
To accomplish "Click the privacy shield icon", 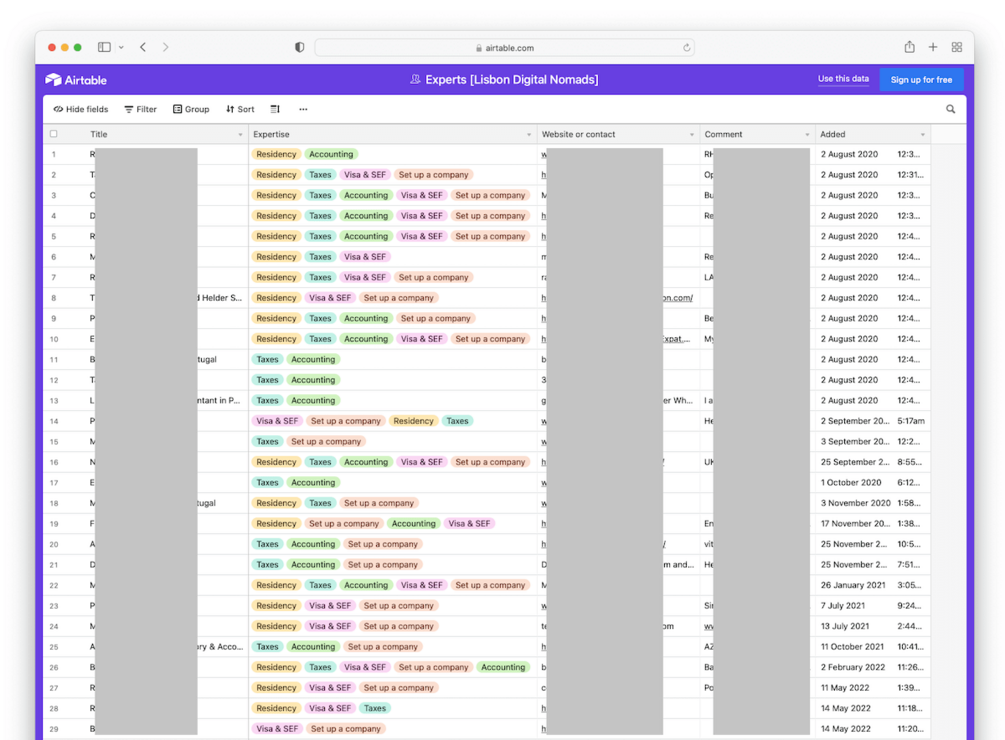I will pyautogui.click(x=299, y=47).
